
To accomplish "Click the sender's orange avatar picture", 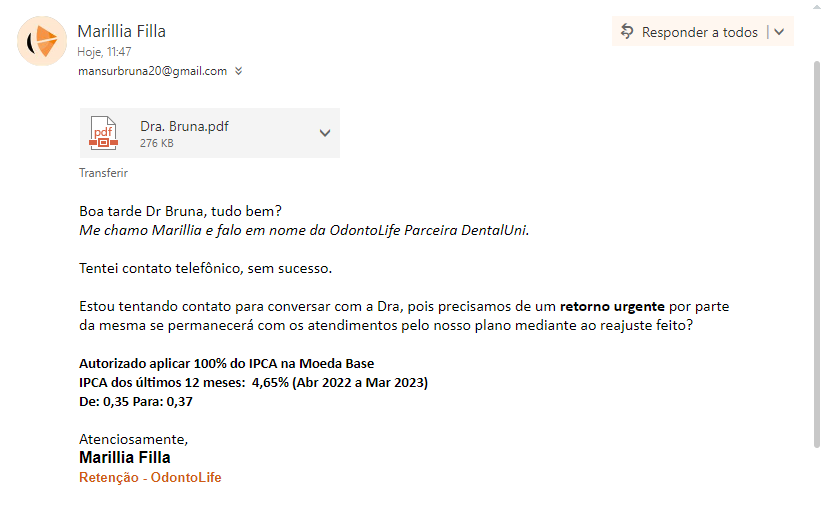I will 42,41.
